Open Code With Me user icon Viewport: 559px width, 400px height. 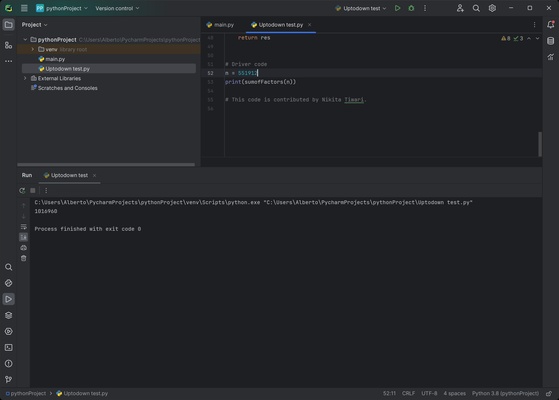pos(460,8)
